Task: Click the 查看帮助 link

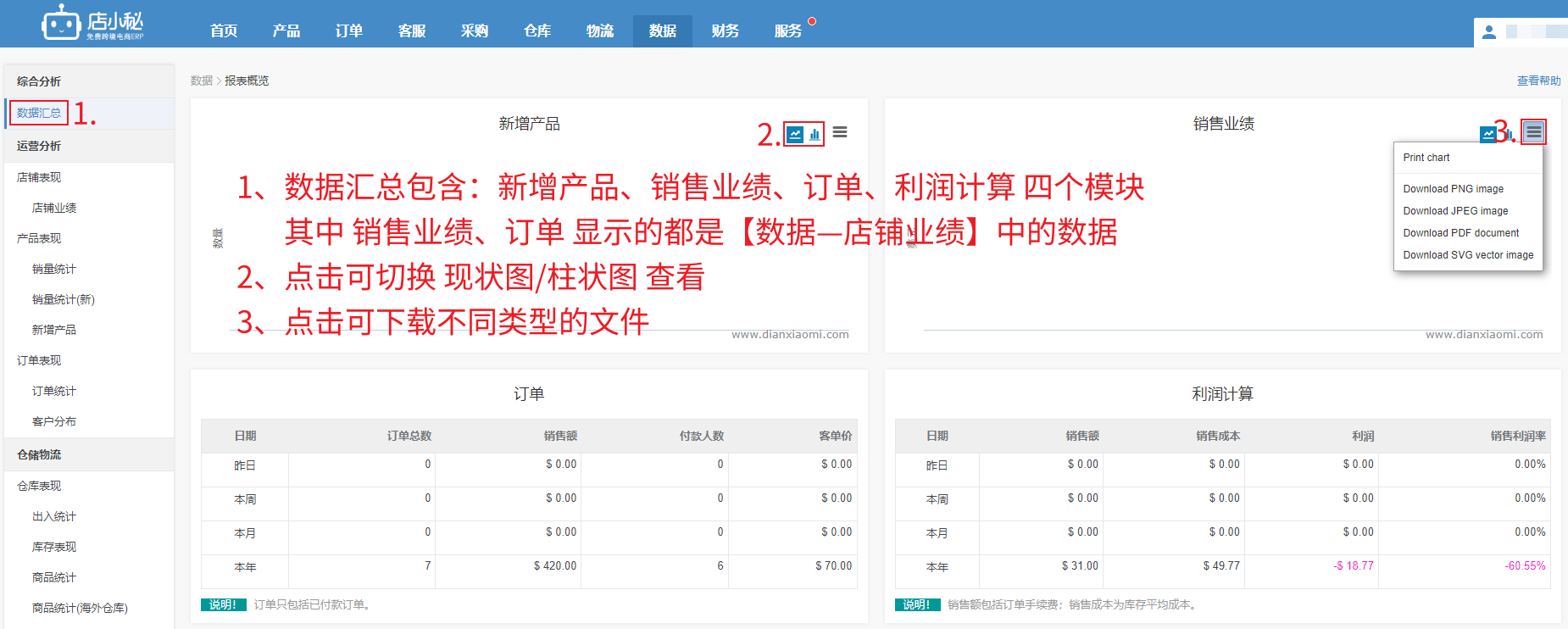Action: point(1538,81)
